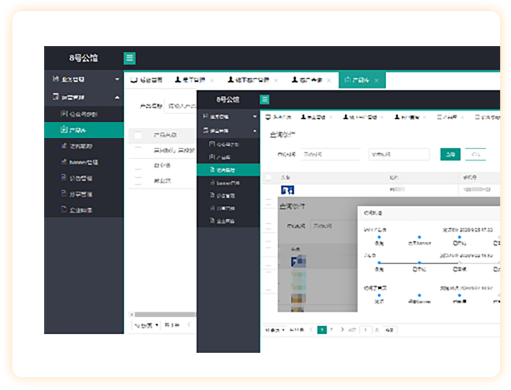Screen dimensions: 511x390
Task: Expand the collapsed top sidebar group, front window arrow
Action: (x=255, y=116)
